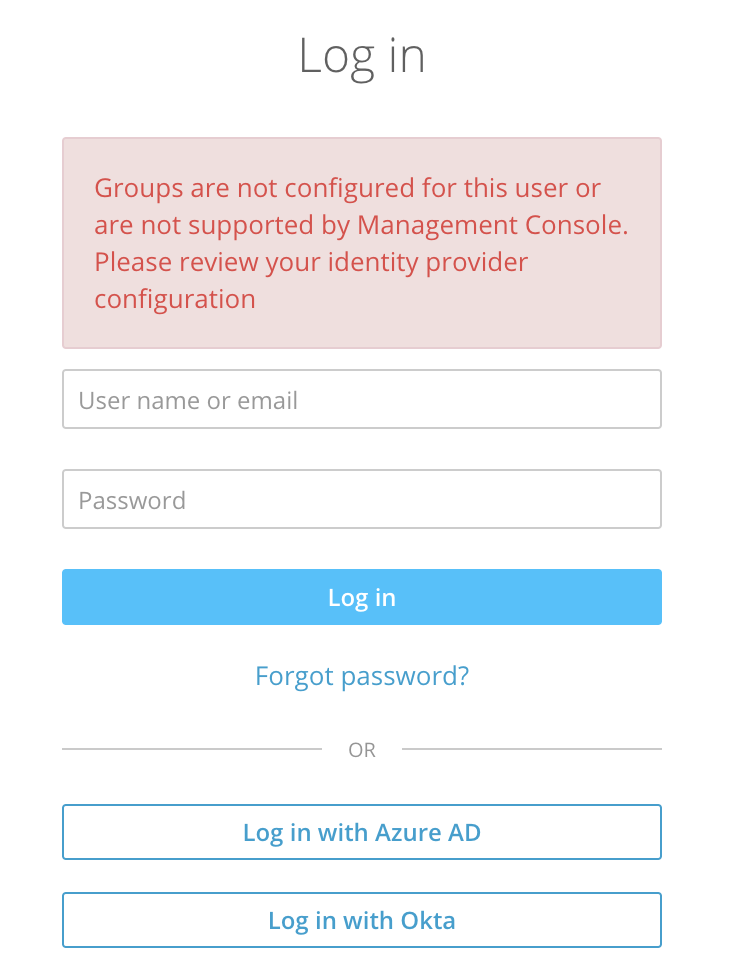740x978 pixels.
Task: Click the identity provider configuration alert
Action: coord(361,243)
